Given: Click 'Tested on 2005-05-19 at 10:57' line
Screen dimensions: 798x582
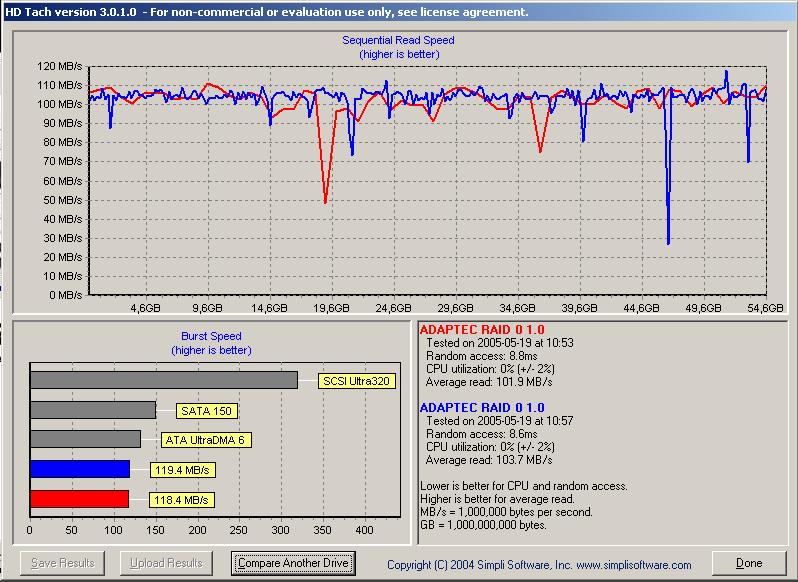Looking at the screenshot, I should [500, 421].
